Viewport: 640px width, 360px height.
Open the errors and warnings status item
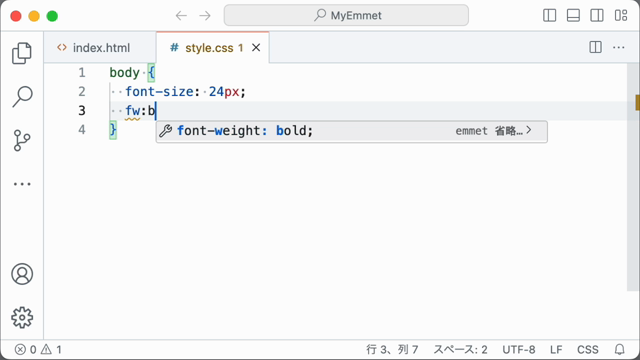[38, 349]
